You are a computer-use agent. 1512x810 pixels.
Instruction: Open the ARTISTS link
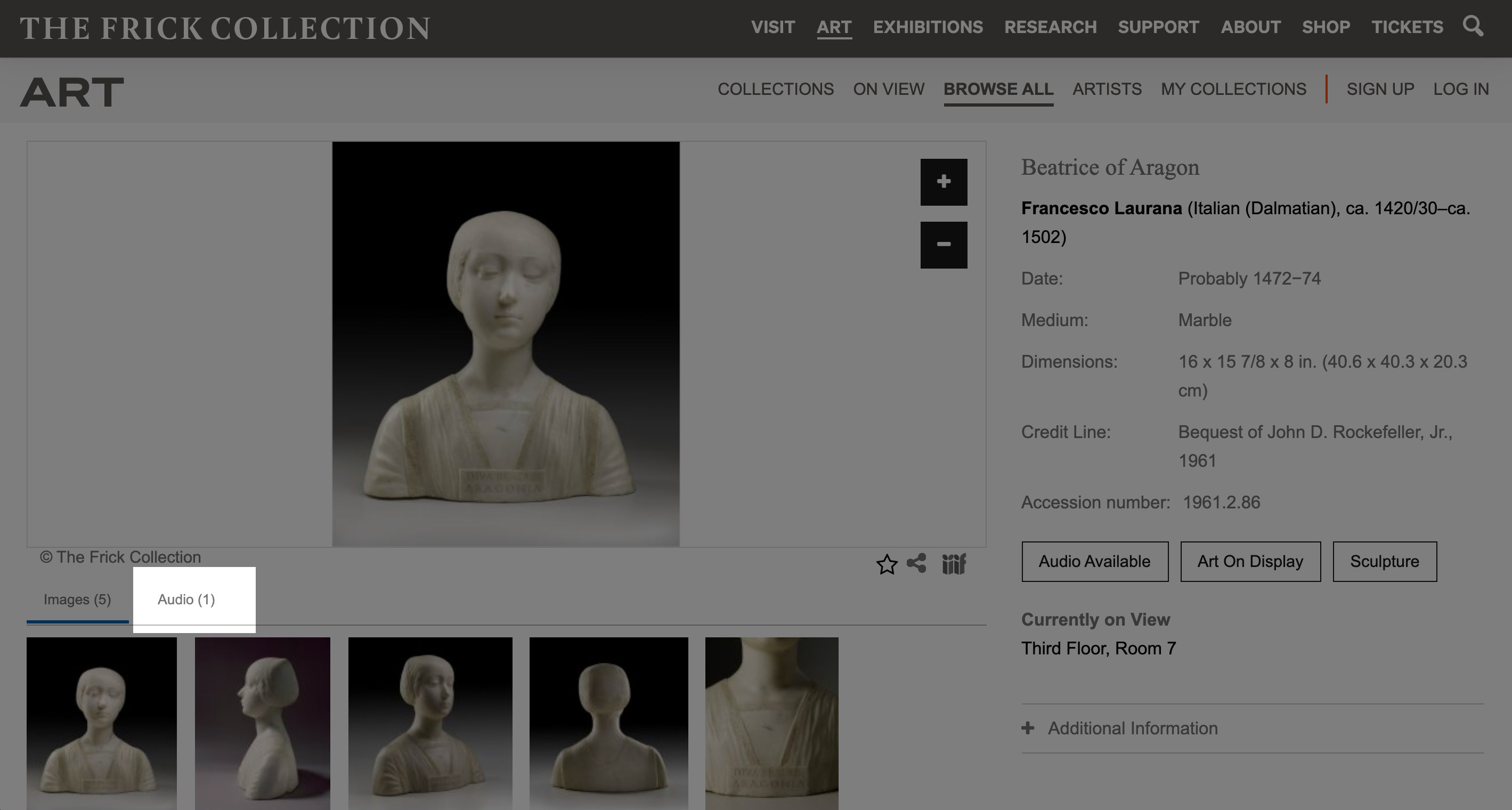tap(1107, 89)
